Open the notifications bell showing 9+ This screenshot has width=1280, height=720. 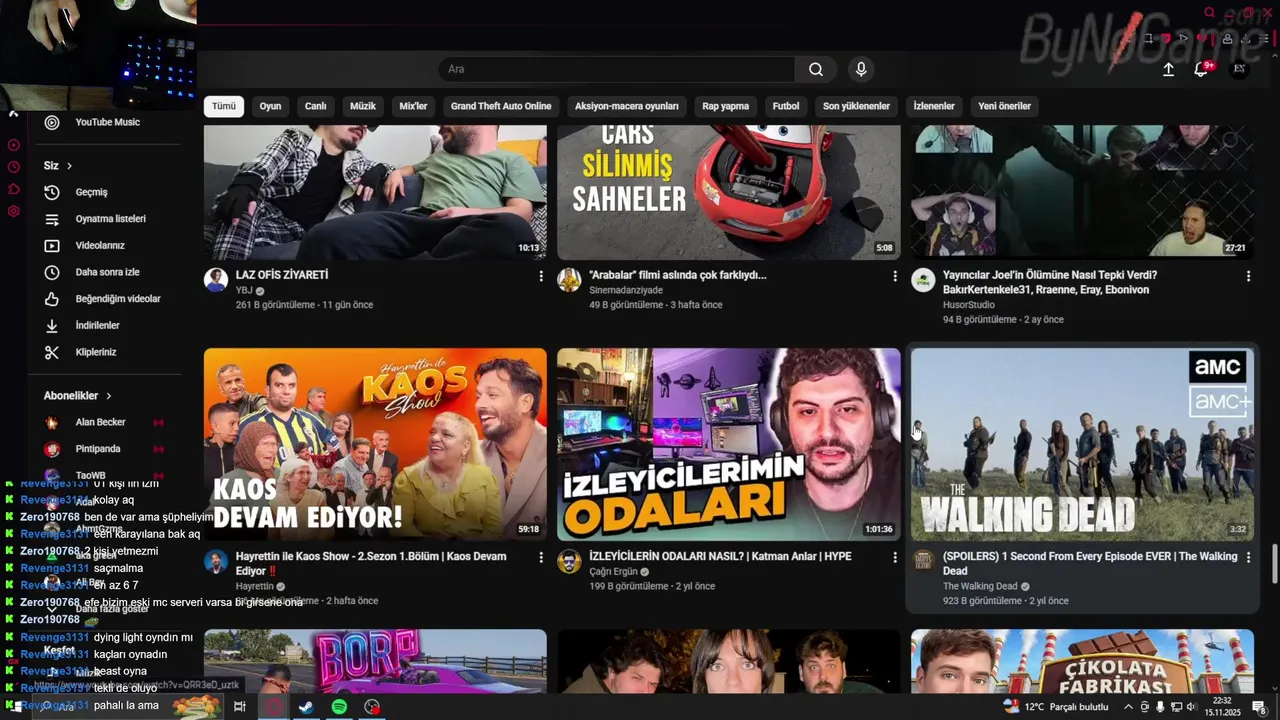click(x=1202, y=69)
